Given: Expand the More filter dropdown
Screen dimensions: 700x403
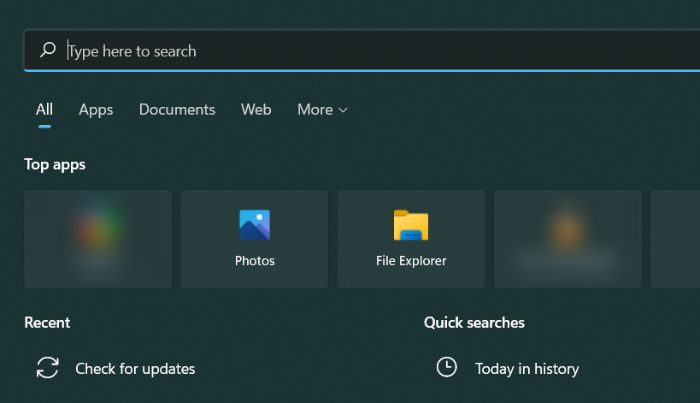Looking at the screenshot, I should tap(316, 110).
